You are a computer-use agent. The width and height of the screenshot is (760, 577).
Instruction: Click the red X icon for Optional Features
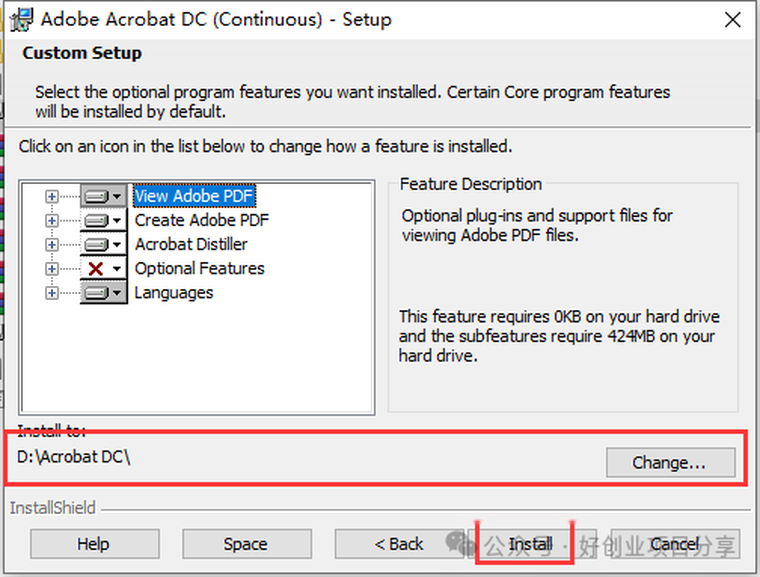point(103,268)
